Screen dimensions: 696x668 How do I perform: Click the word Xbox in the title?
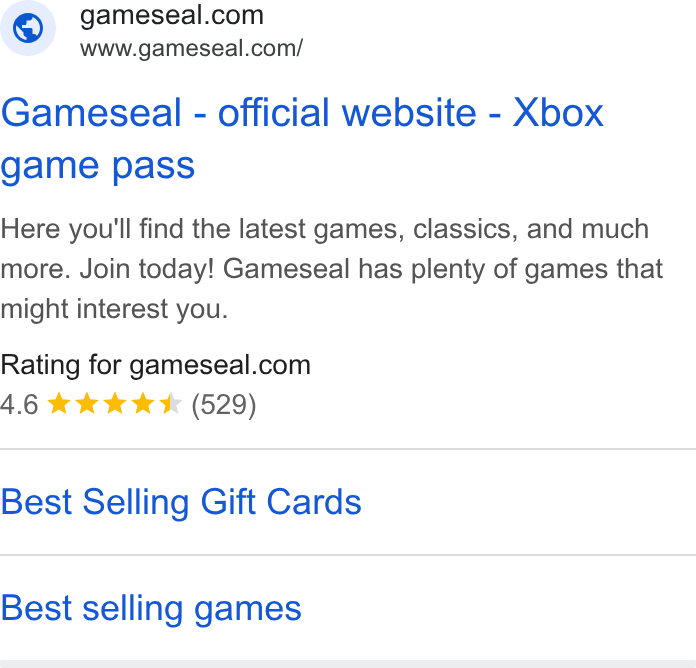pyautogui.click(x=558, y=113)
